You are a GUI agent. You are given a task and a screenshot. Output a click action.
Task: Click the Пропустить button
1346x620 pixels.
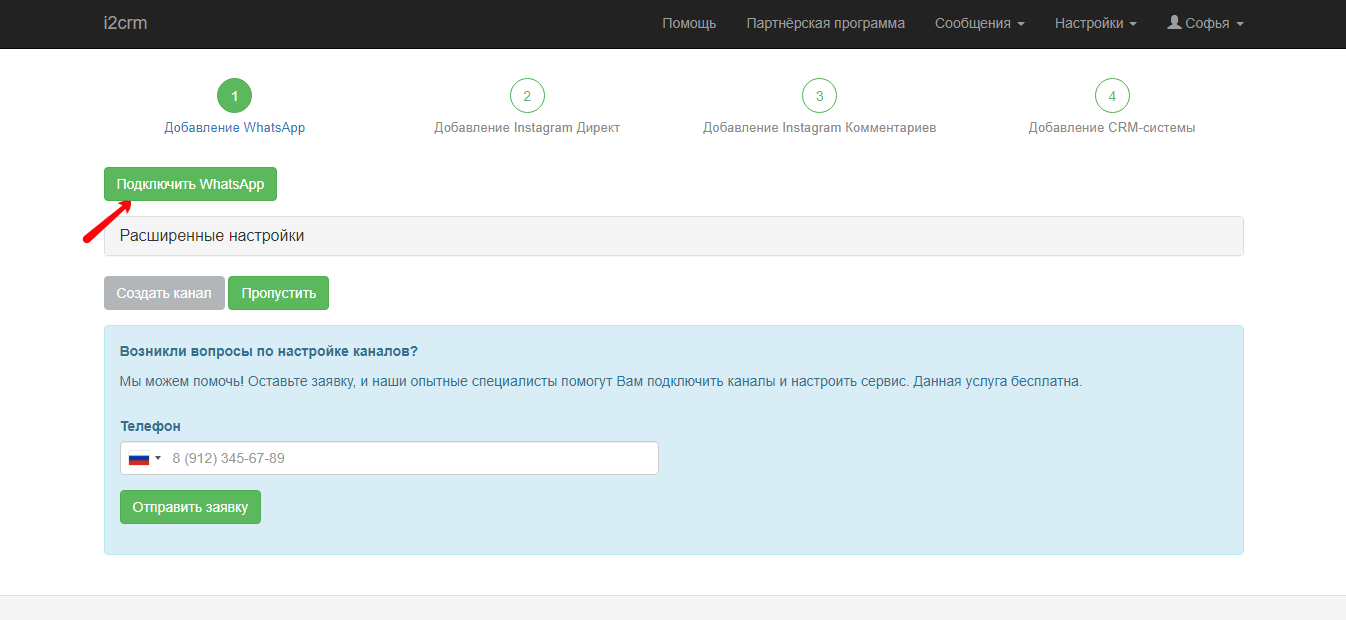pyautogui.click(x=279, y=293)
